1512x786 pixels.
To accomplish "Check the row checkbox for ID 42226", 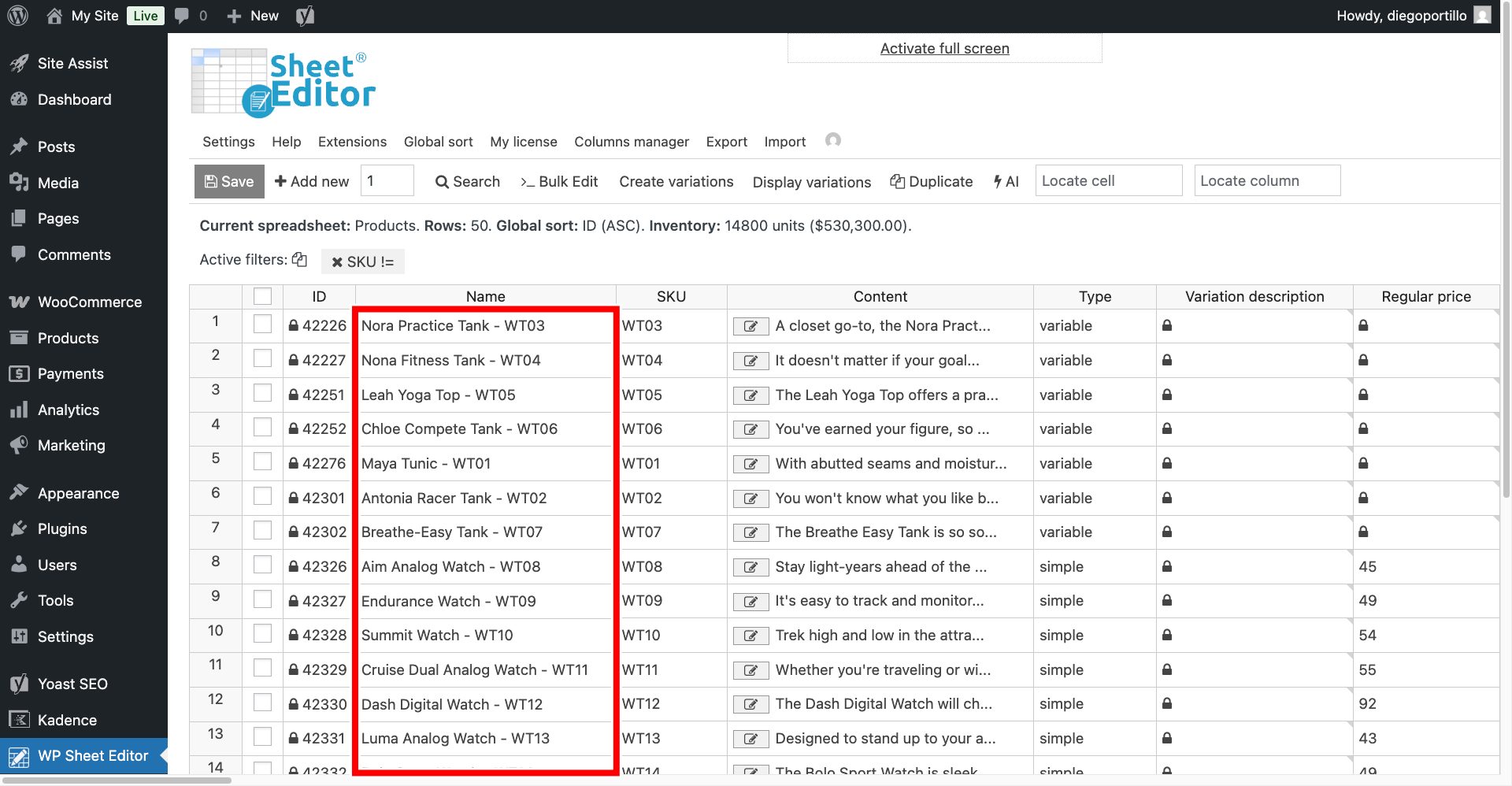I will (x=262, y=324).
